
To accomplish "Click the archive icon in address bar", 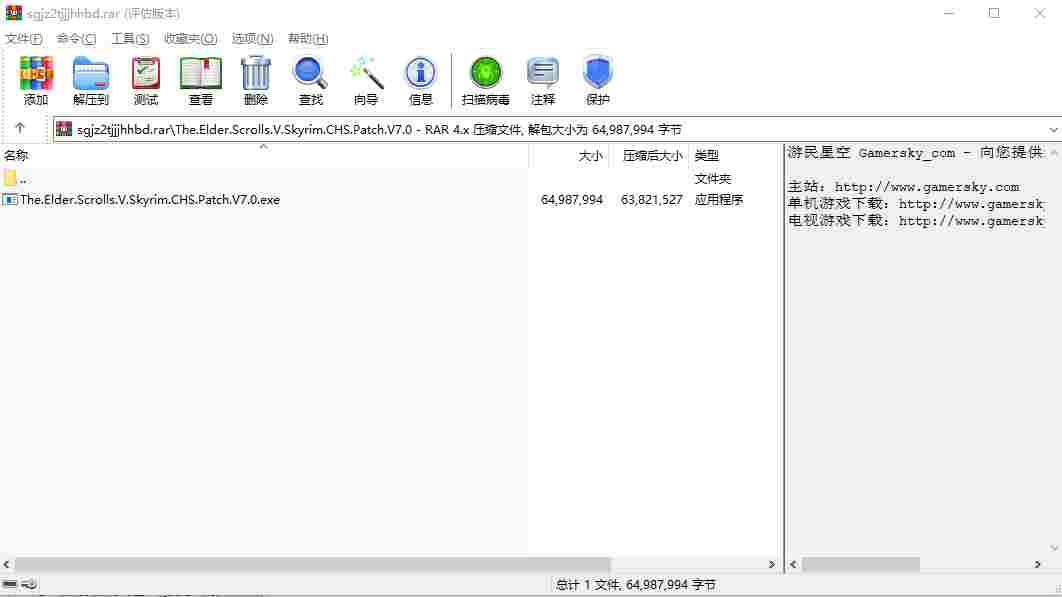I will point(64,129).
